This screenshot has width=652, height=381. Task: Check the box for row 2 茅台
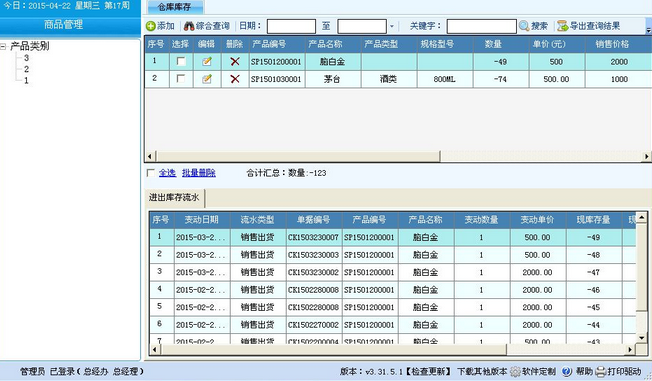(181, 78)
